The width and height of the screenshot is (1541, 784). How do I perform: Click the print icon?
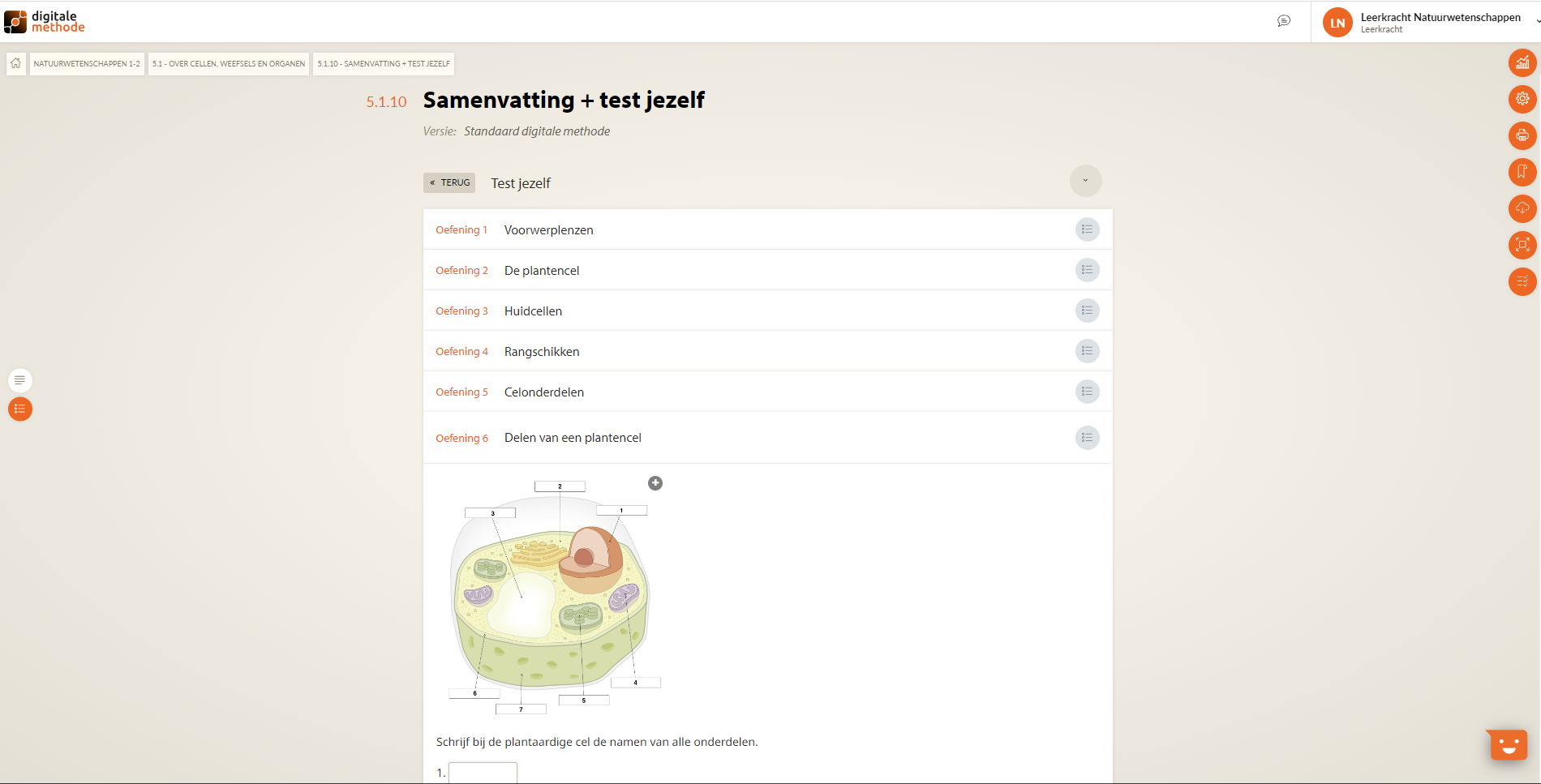tap(1522, 135)
